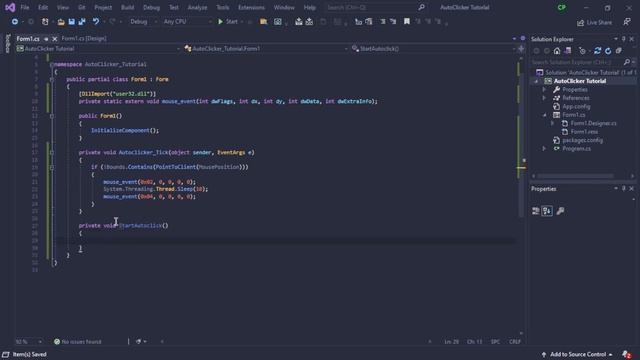640x360 pixels.
Task: Open the Extensions menu
Action: [251, 7]
